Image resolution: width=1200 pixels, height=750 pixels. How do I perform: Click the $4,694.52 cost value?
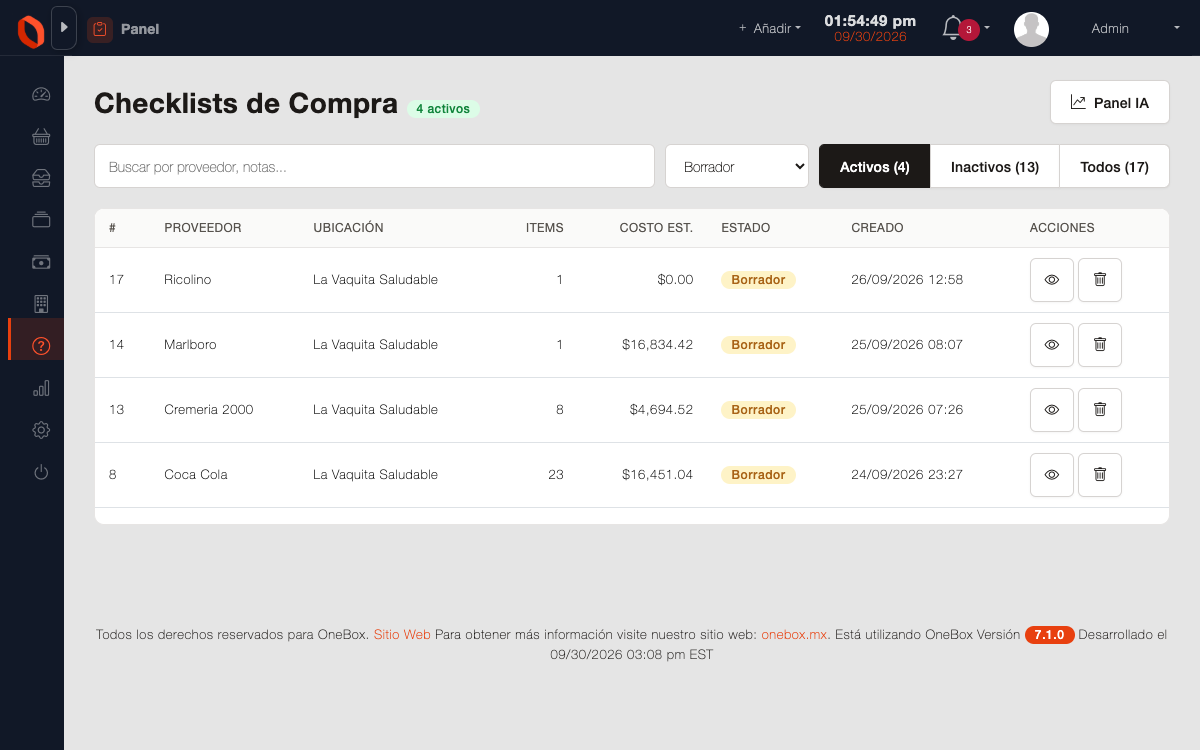661,410
